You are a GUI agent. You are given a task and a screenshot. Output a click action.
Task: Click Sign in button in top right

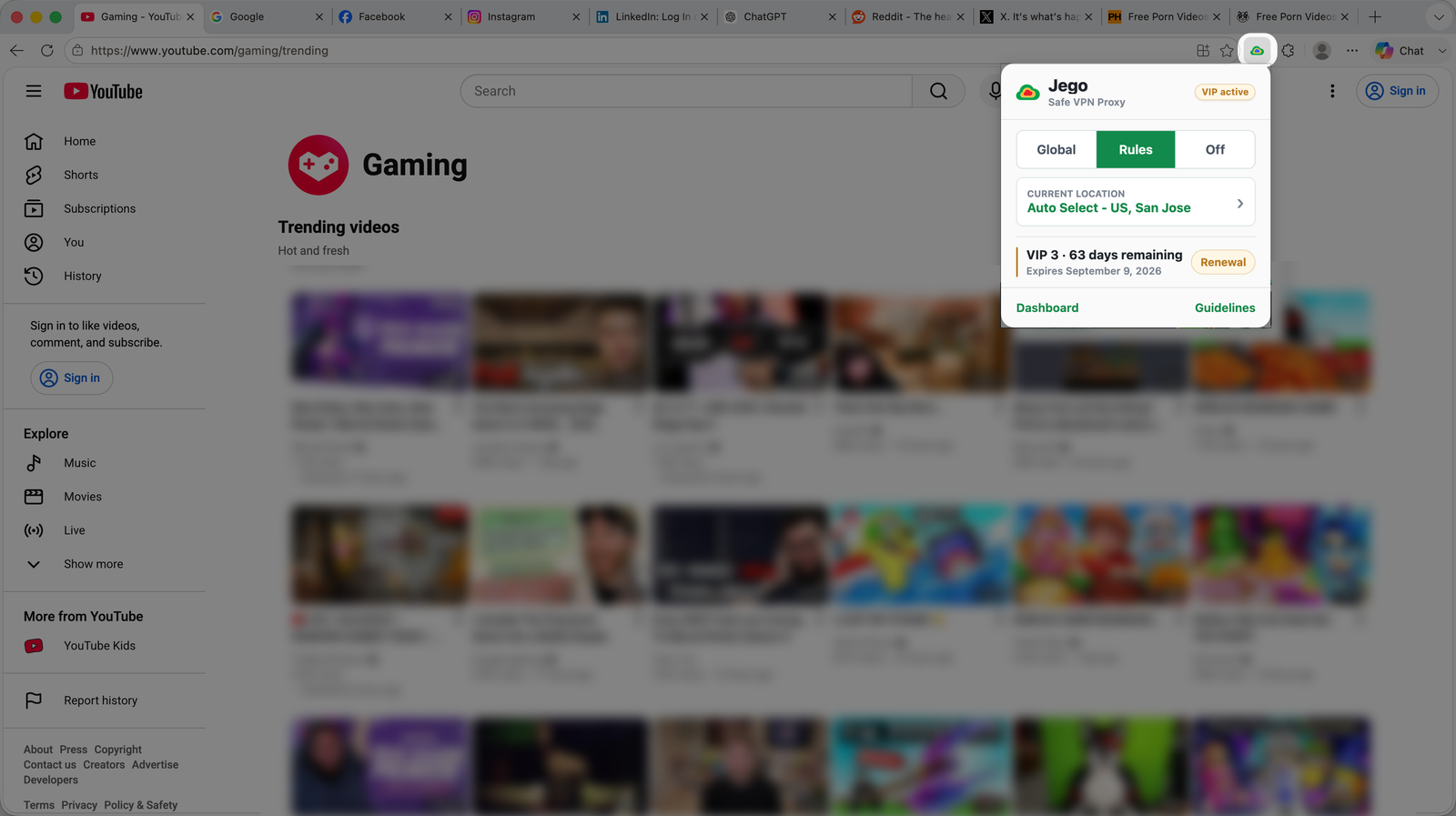tap(1397, 91)
